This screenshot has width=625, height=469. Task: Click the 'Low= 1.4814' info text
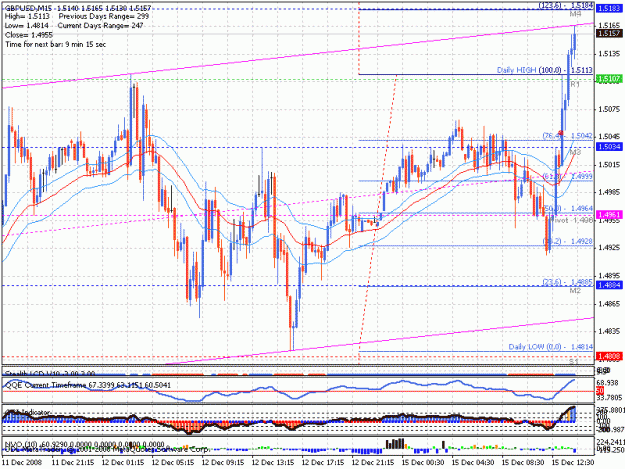pyautogui.click(x=27, y=26)
